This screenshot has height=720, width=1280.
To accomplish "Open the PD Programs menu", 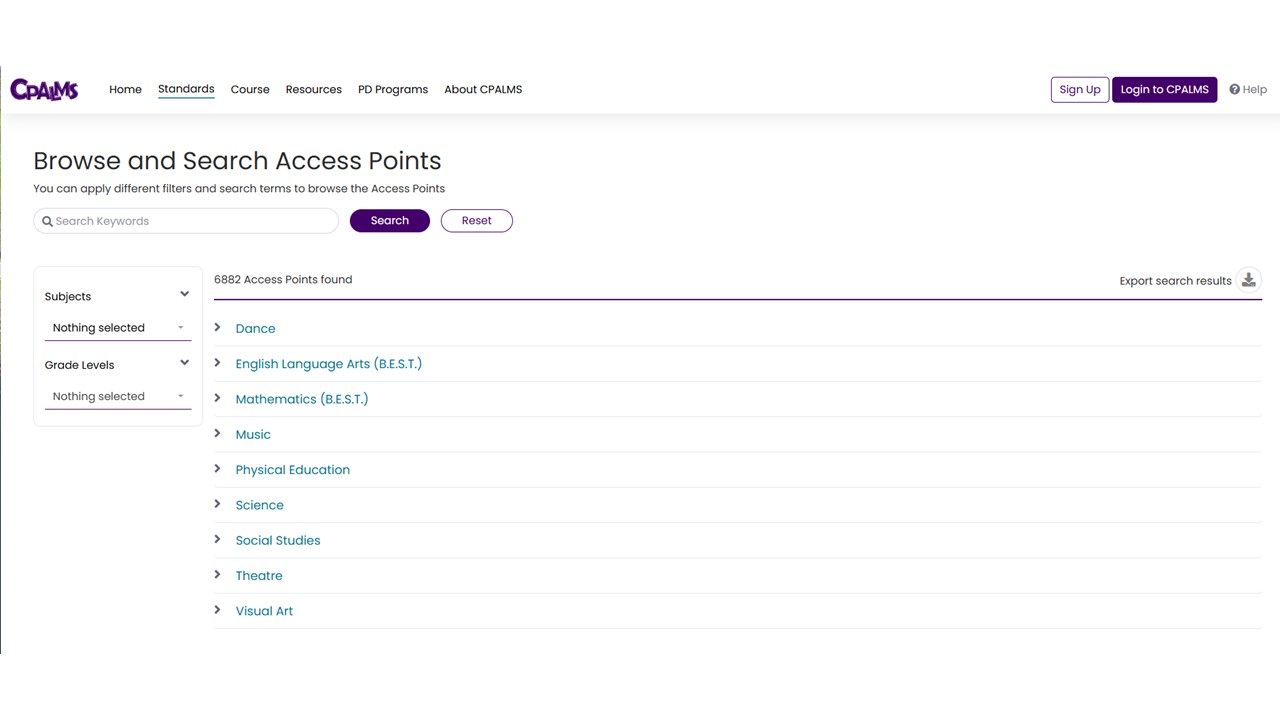I will click(393, 89).
